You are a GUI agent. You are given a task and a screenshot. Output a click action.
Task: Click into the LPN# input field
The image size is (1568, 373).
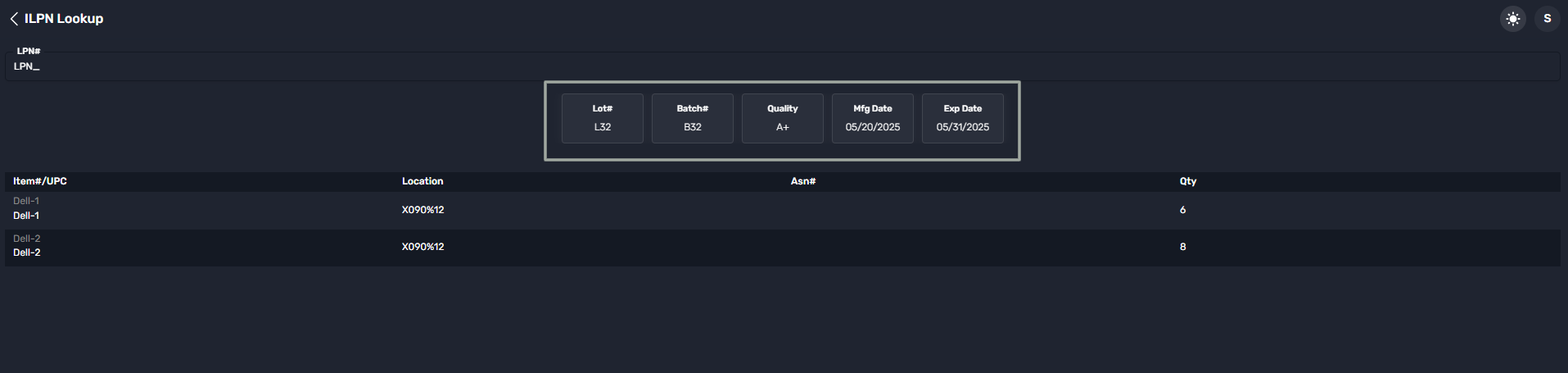click(782, 66)
